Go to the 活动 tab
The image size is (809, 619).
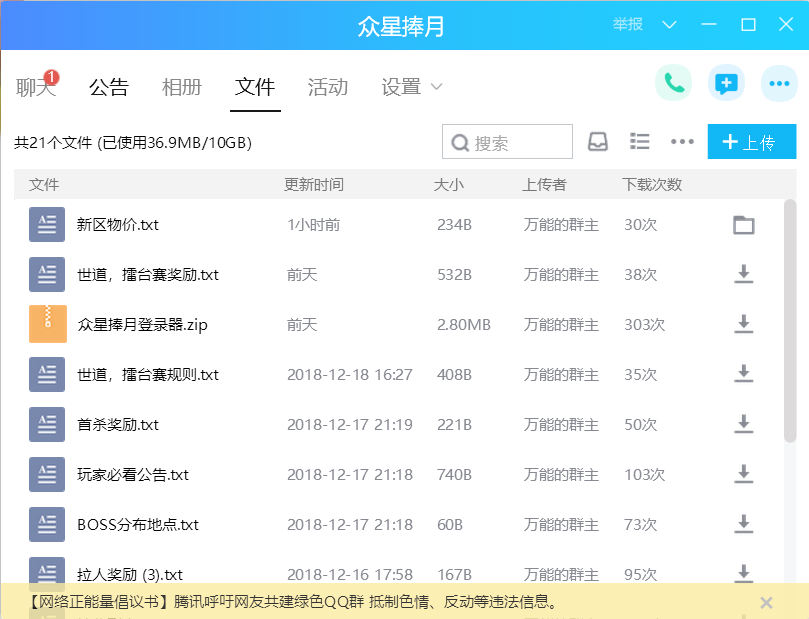pos(327,87)
